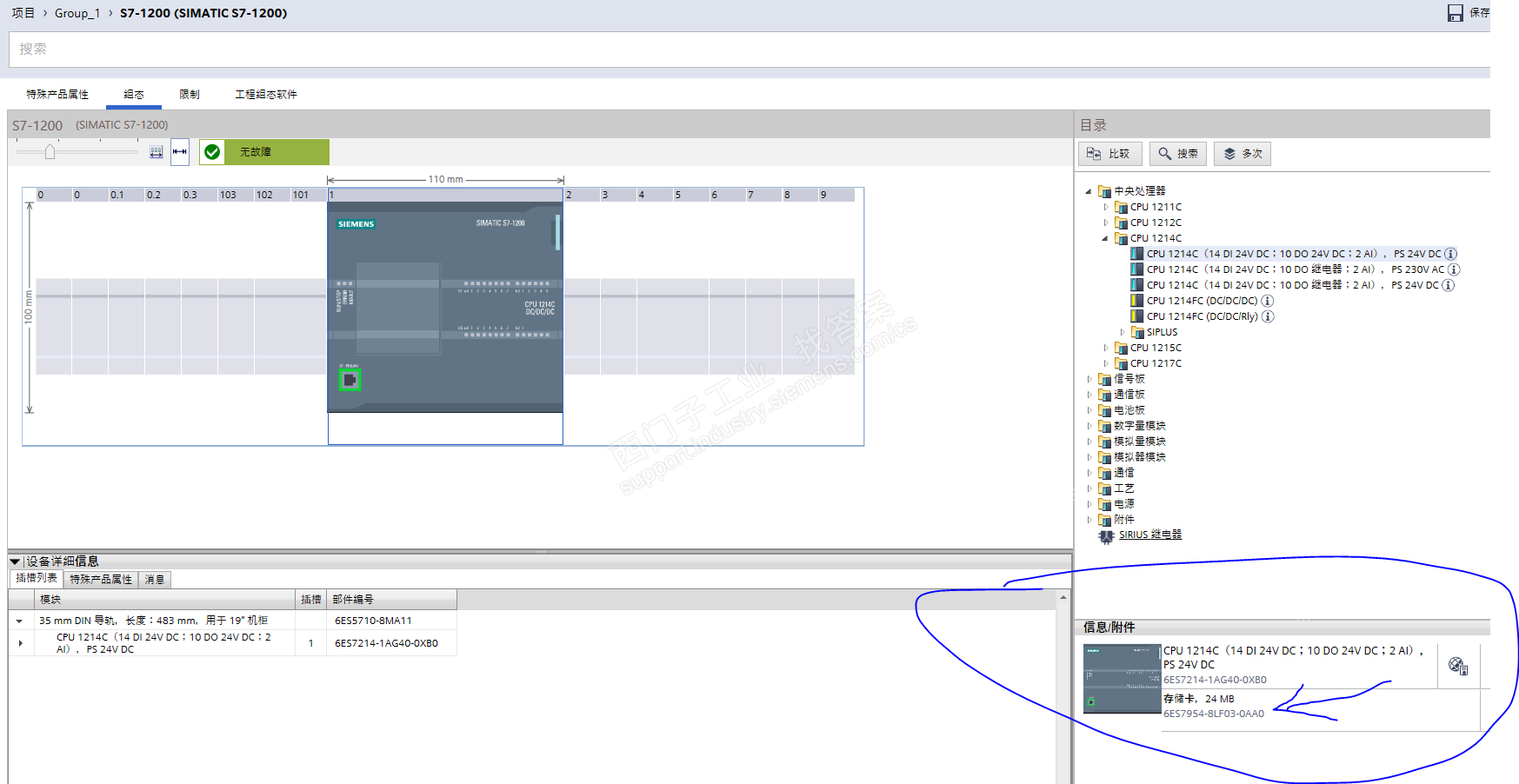
Task: Click the 比较 button in catalog
Action: 1109,154
